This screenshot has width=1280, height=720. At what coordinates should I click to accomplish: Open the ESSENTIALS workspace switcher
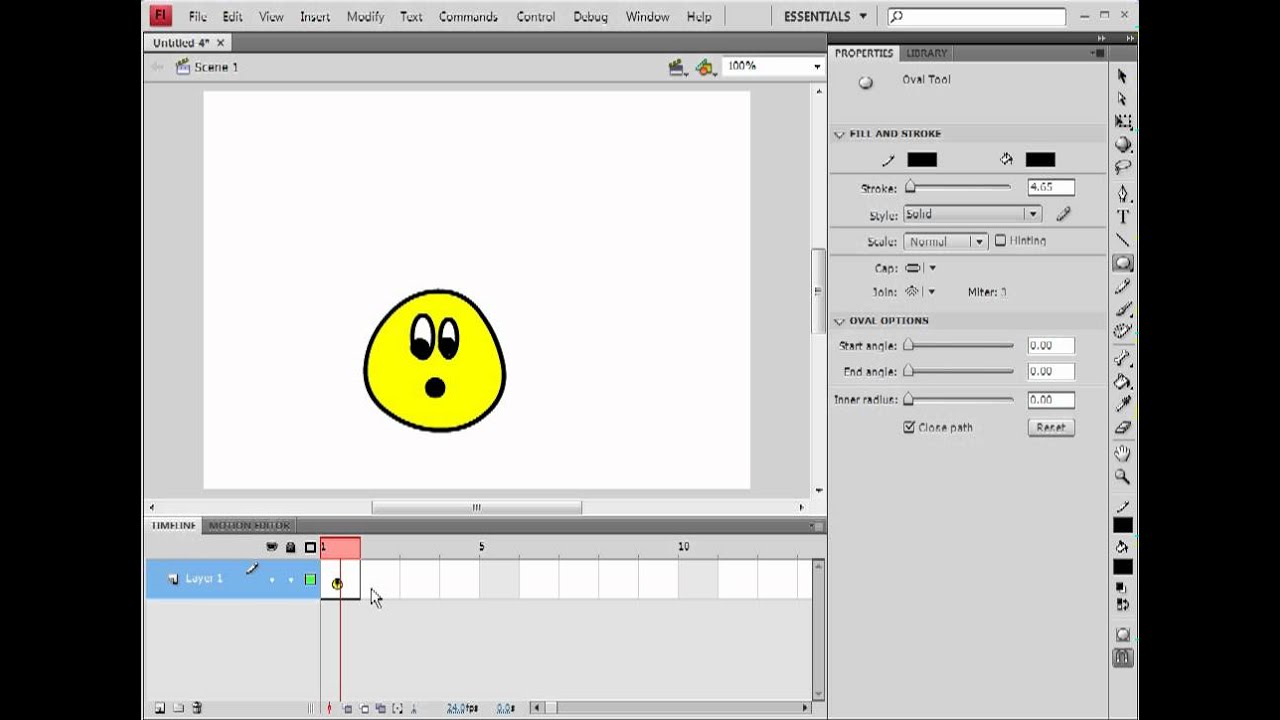click(826, 16)
